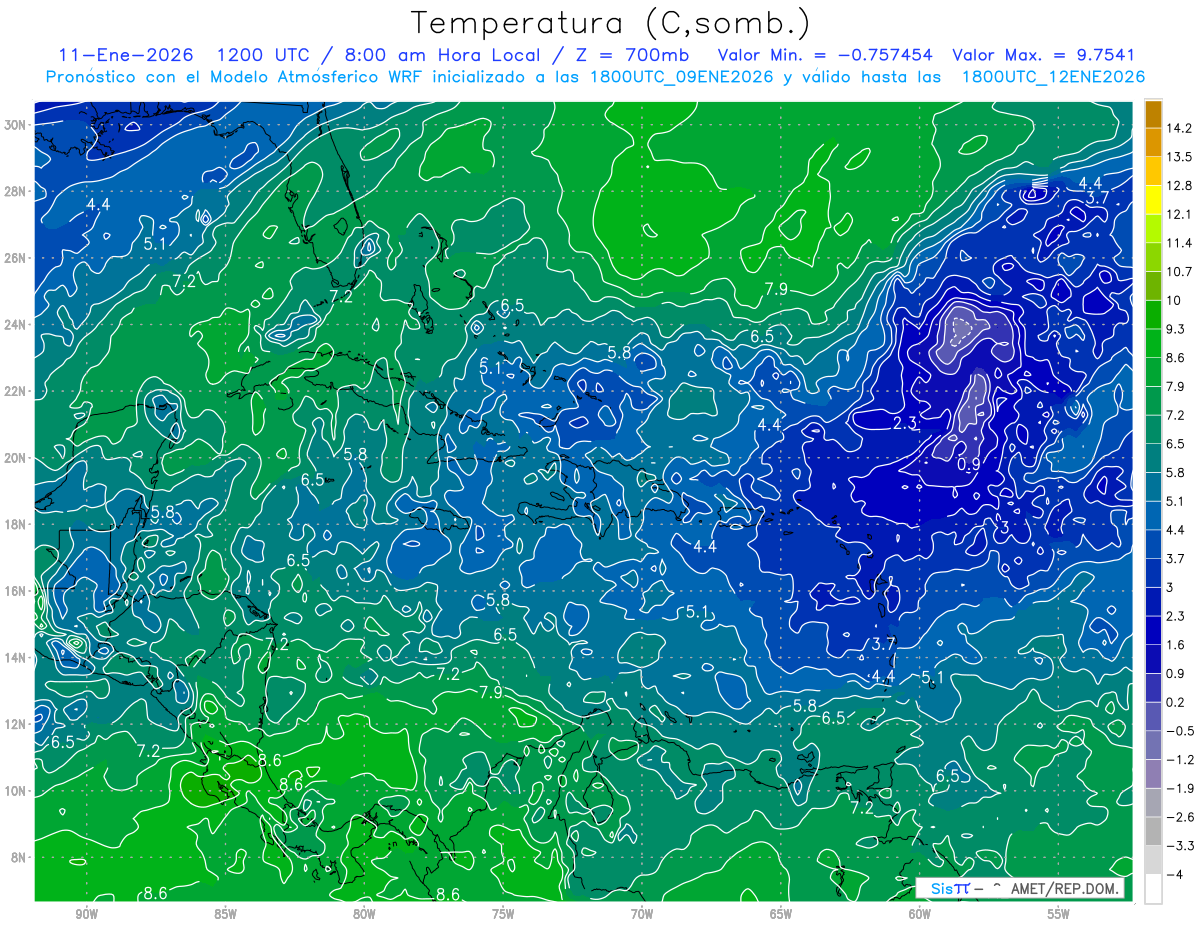Click the '8N' latitude axis label
This screenshot has width=1200, height=927.
click(x=19, y=858)
